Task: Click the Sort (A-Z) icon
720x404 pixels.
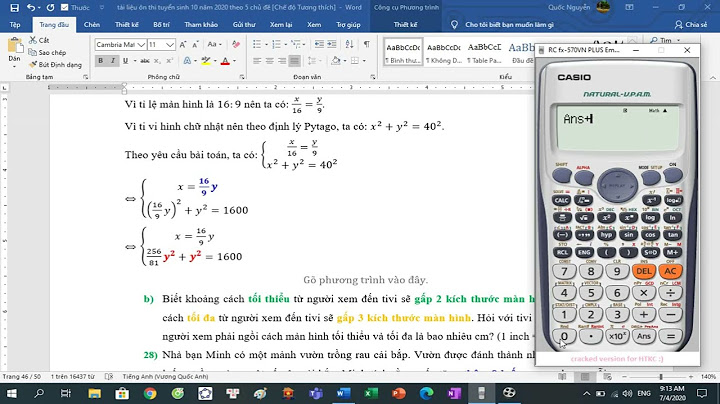Action: coord(349,44)
